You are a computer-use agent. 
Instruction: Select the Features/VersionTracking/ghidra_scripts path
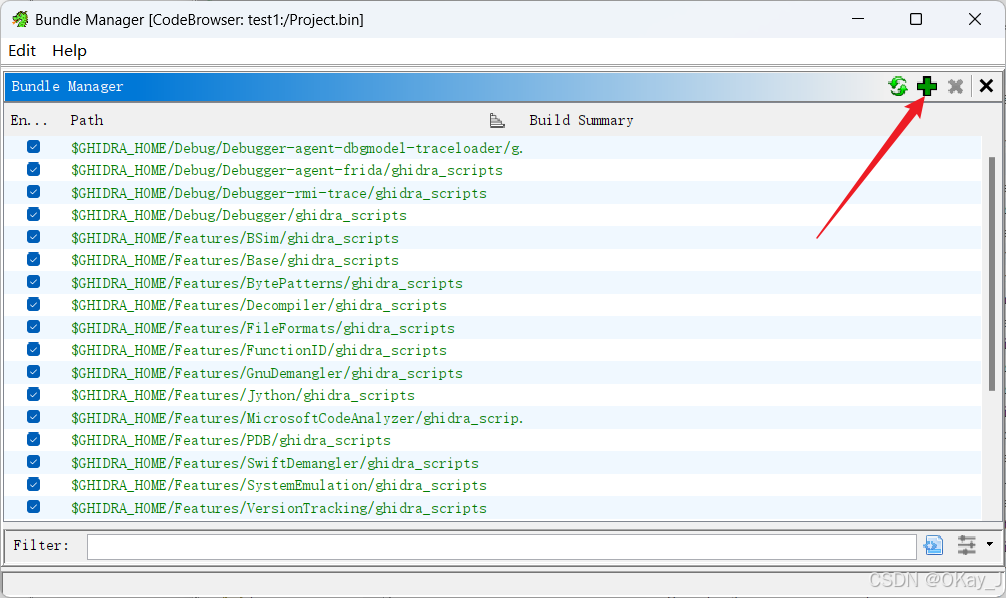pyautogui.click(x=278, y=508)
